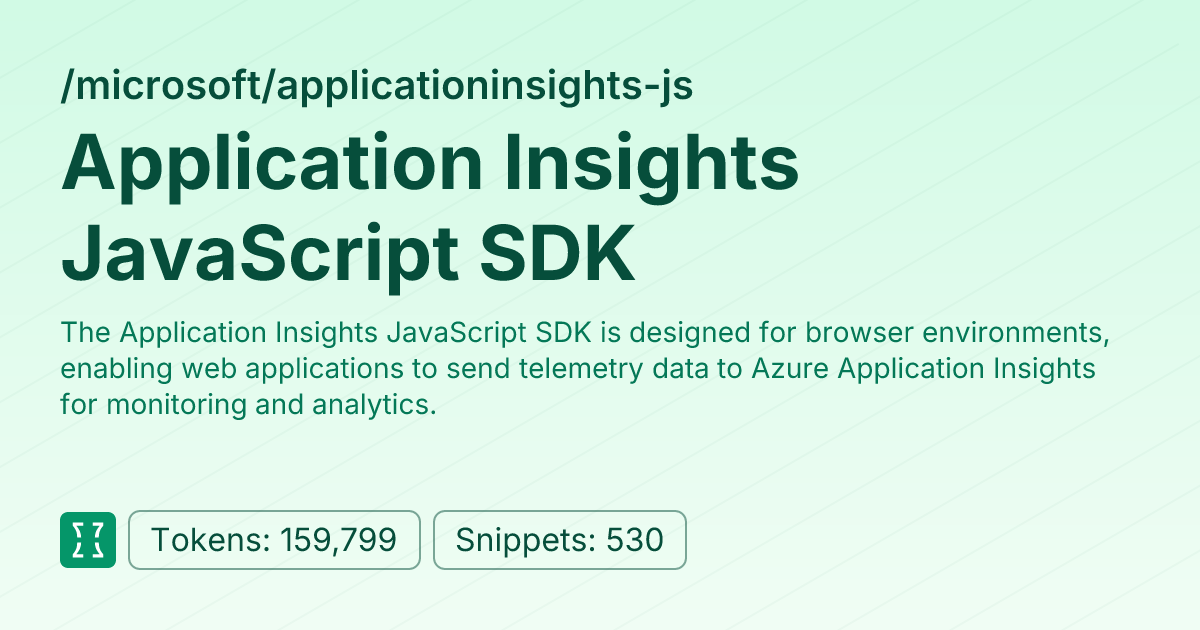Click "for monitoring and analytics." text line
The image size is (1200, 630).
pyautogui.click(x=249, y=405)
